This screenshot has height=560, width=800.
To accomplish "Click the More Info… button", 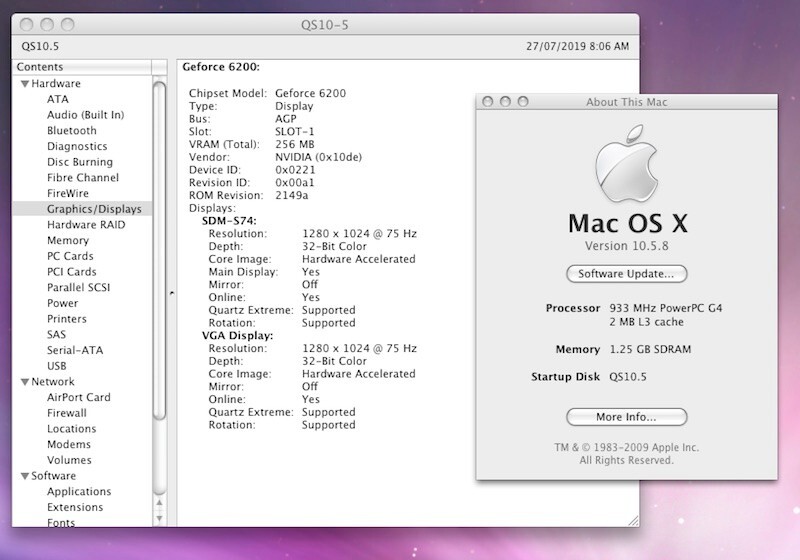I will click(627, 417).
